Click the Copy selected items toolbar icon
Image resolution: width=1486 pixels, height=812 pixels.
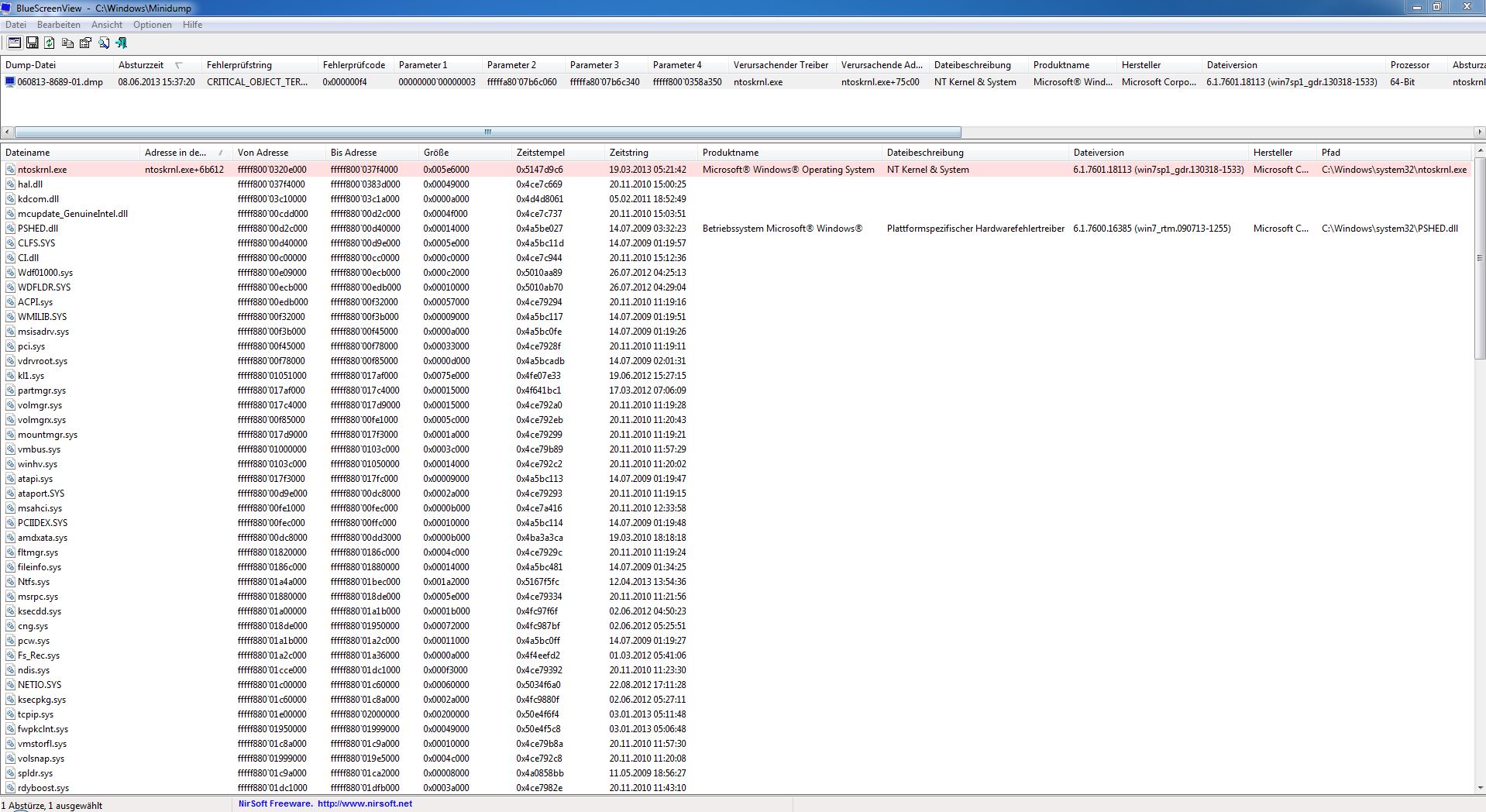67,43
